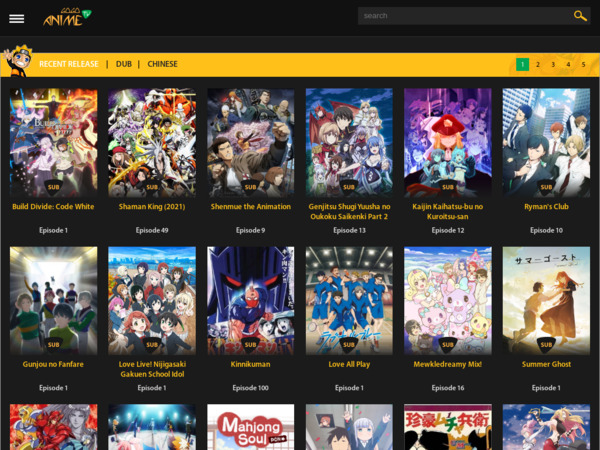Open Mewkledreamy Mix! poster
Screen dimensions: 600x450
click(448, 301)
